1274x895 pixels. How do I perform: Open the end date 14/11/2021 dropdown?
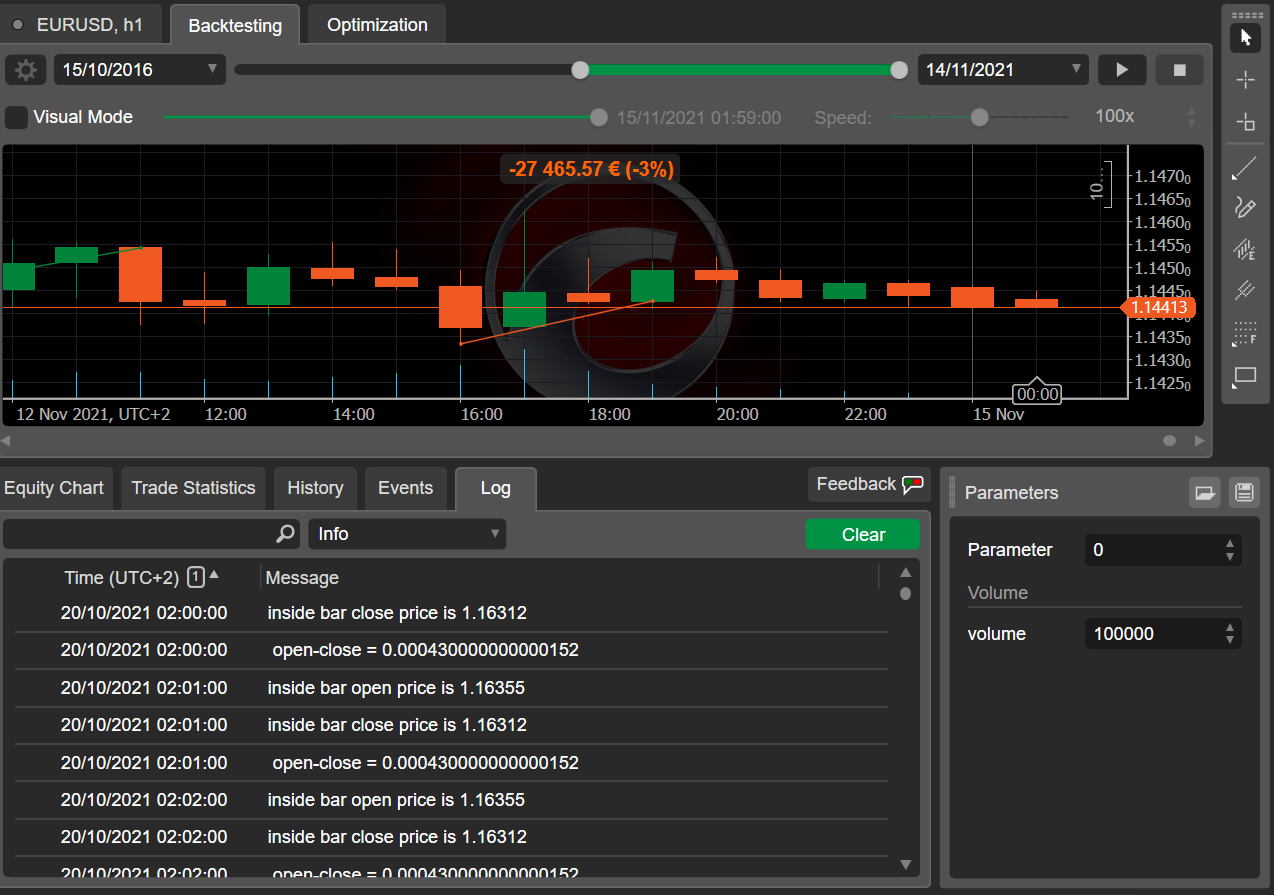pyautogui.click(x=1003, y=70)
